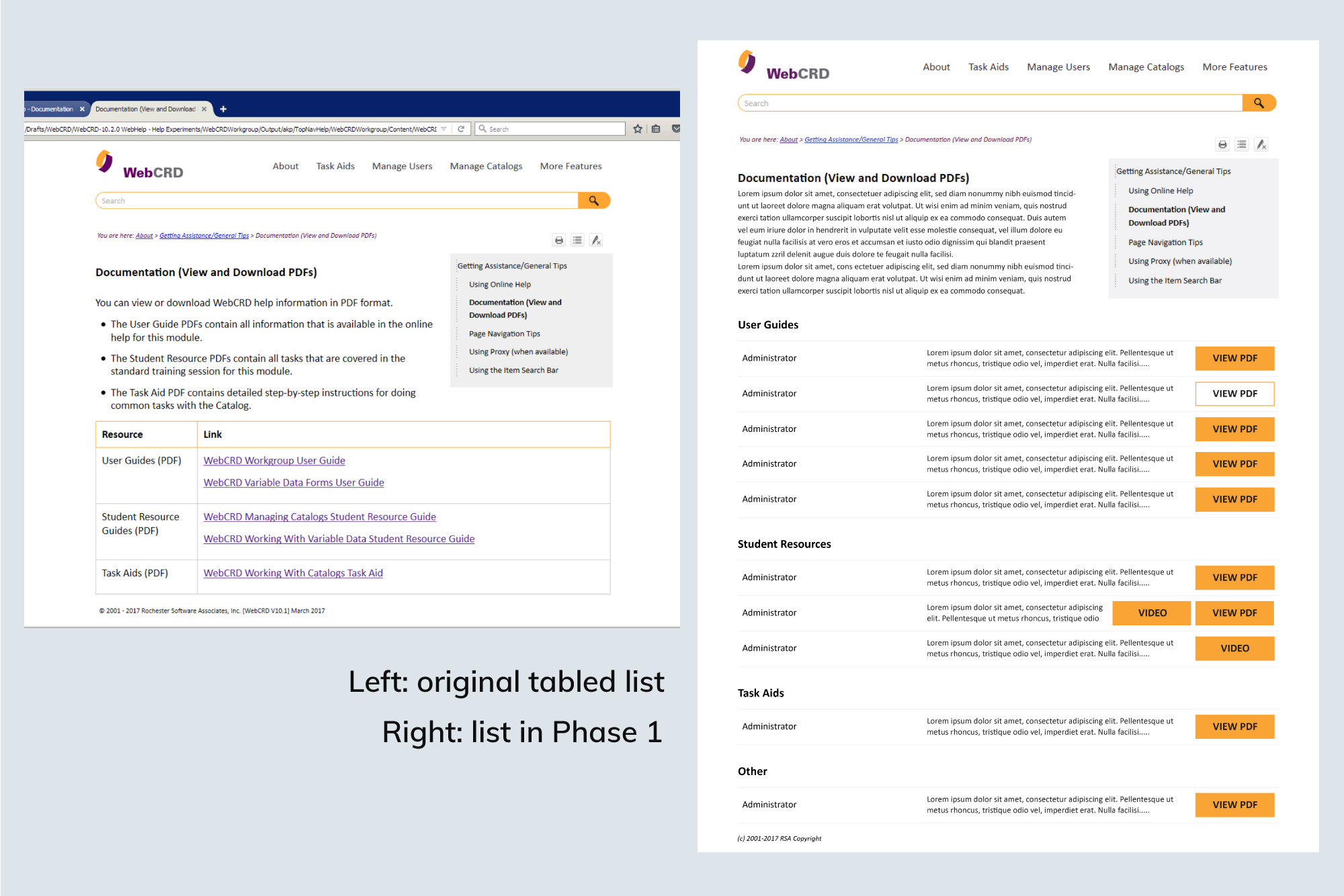
Task: Open Task Aids menu in left browser mockup
Action: coord(335,166)
